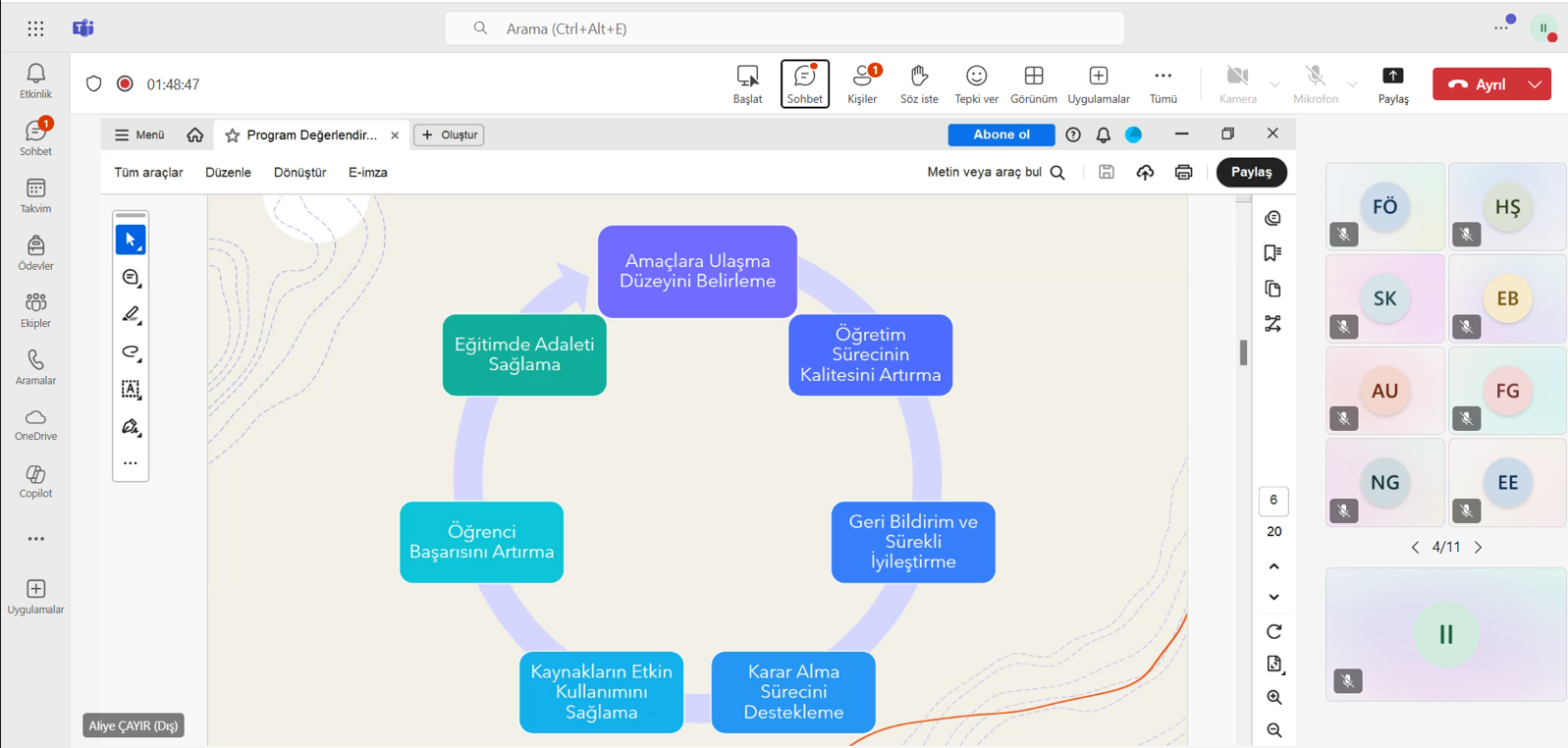Expand the dropdown arrow next to Ayrıl
This screenshot has height=748, width=1568.
[1535, 84]
